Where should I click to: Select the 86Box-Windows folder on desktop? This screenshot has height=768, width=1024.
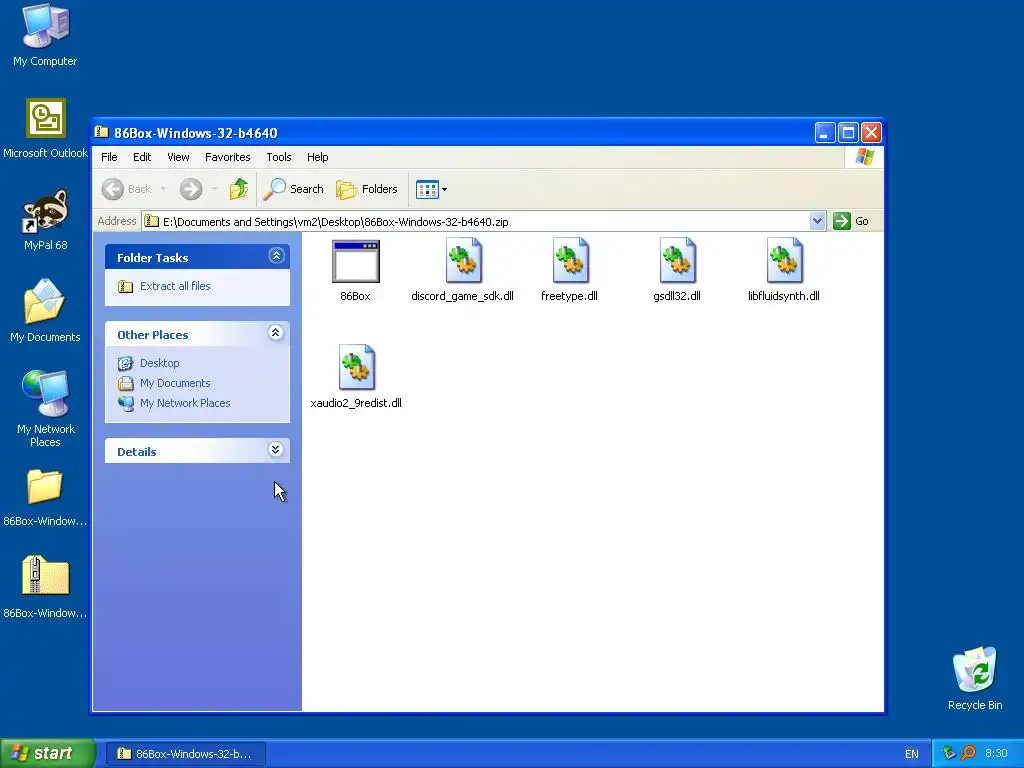[45, 498]
